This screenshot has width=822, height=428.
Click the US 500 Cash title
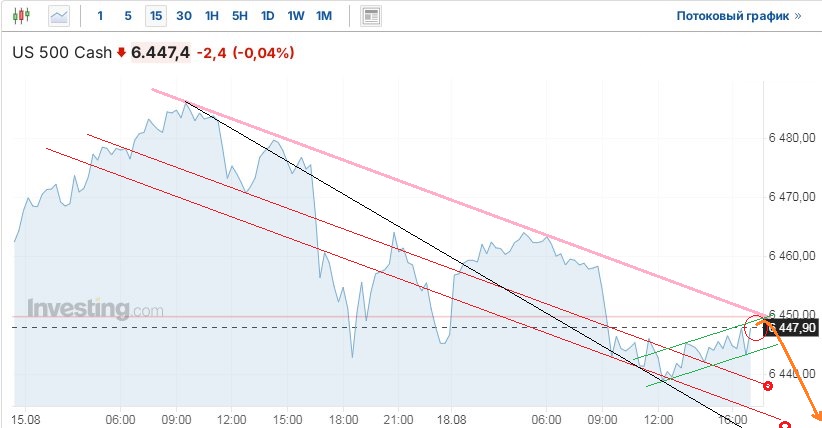[x=62, y=52]
